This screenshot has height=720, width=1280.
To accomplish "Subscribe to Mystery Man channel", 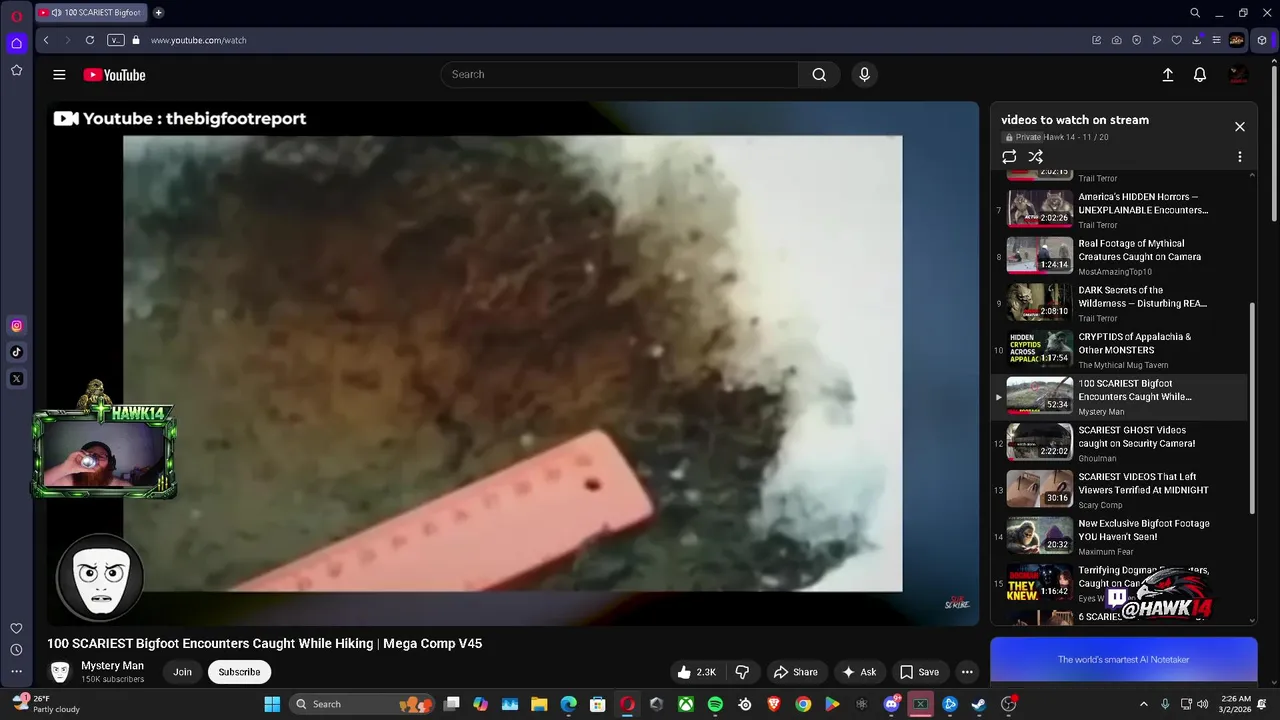I will (x=239, y=672).
